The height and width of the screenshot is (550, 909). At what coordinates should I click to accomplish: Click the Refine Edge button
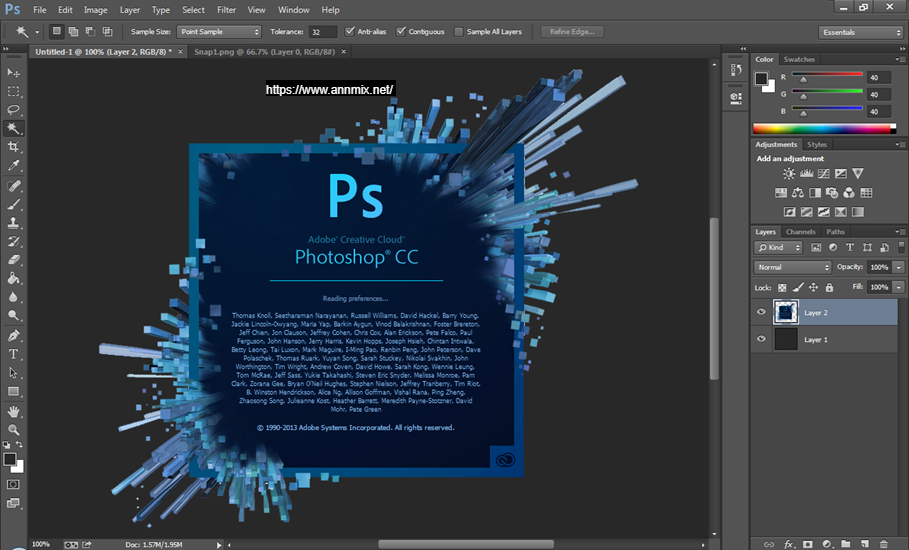point(572,32)
